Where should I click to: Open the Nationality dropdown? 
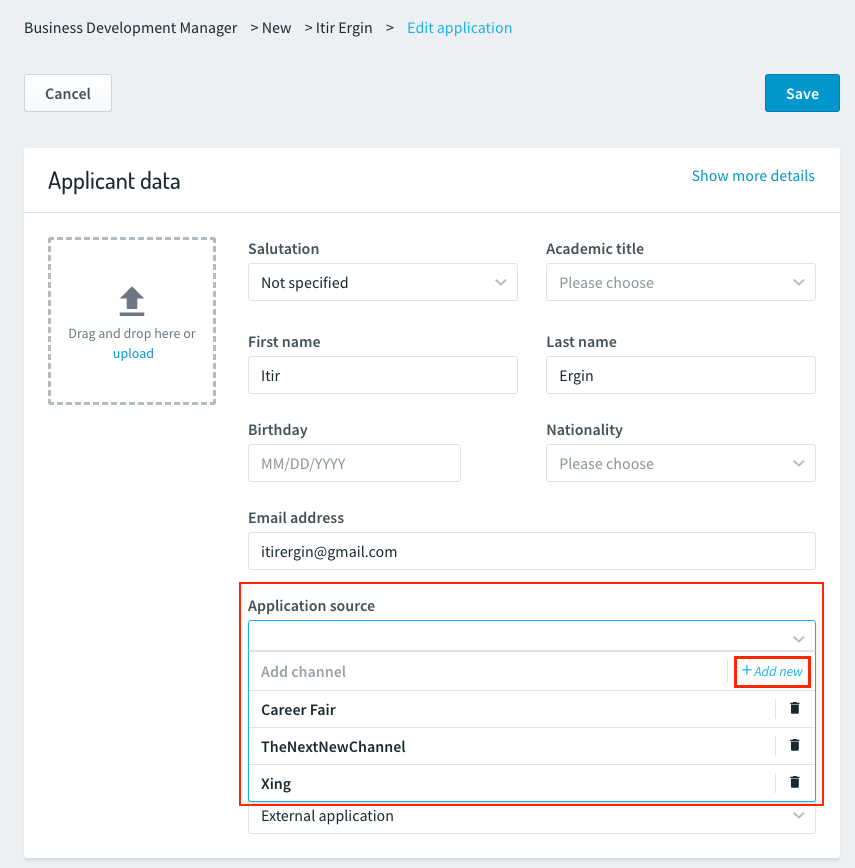[x=681, y=463]
